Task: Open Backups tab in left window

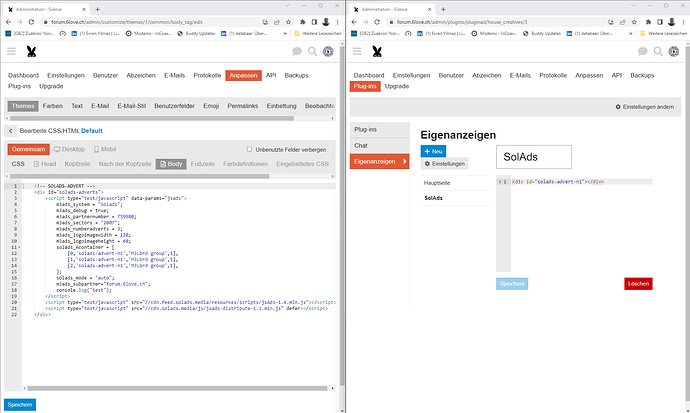Action: (297, 76)
